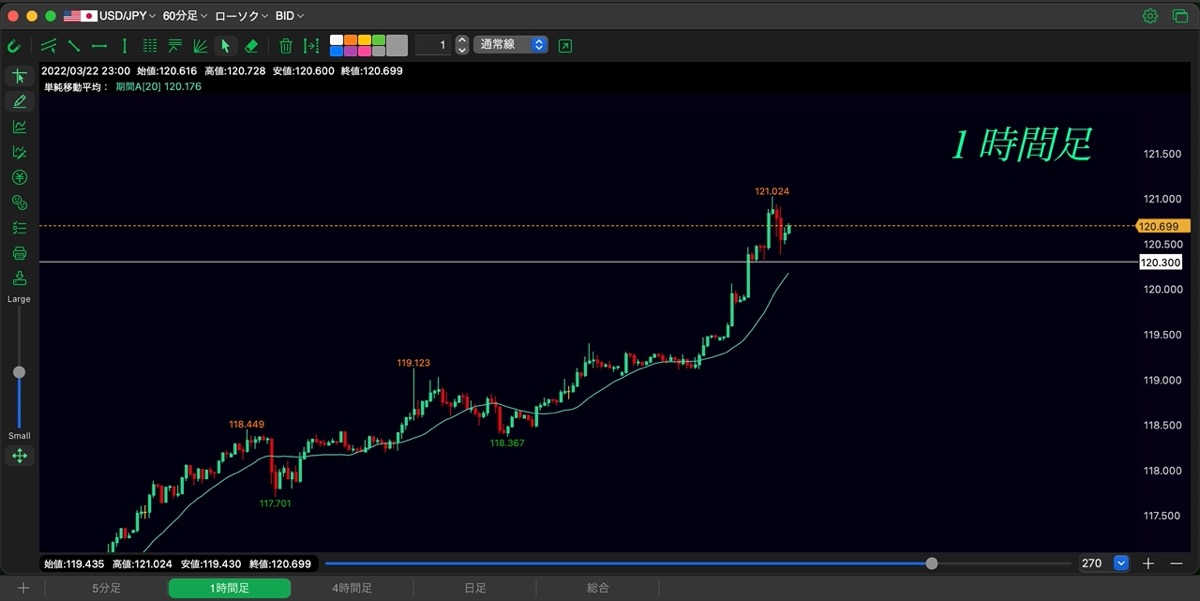
Task: Click the plus zoom button beside 270
Action: pyautogui.click(x=1148, y=564)
